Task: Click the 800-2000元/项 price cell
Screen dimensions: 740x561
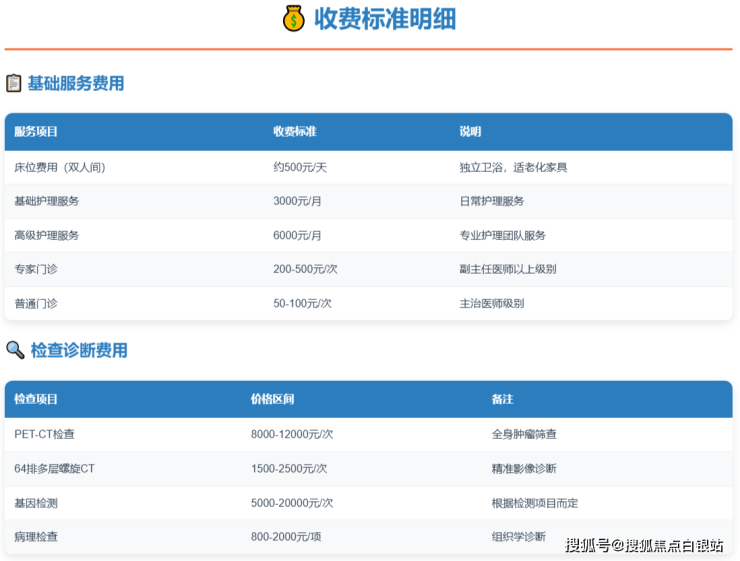Action: pyautogui.click(x=288, y=536)
